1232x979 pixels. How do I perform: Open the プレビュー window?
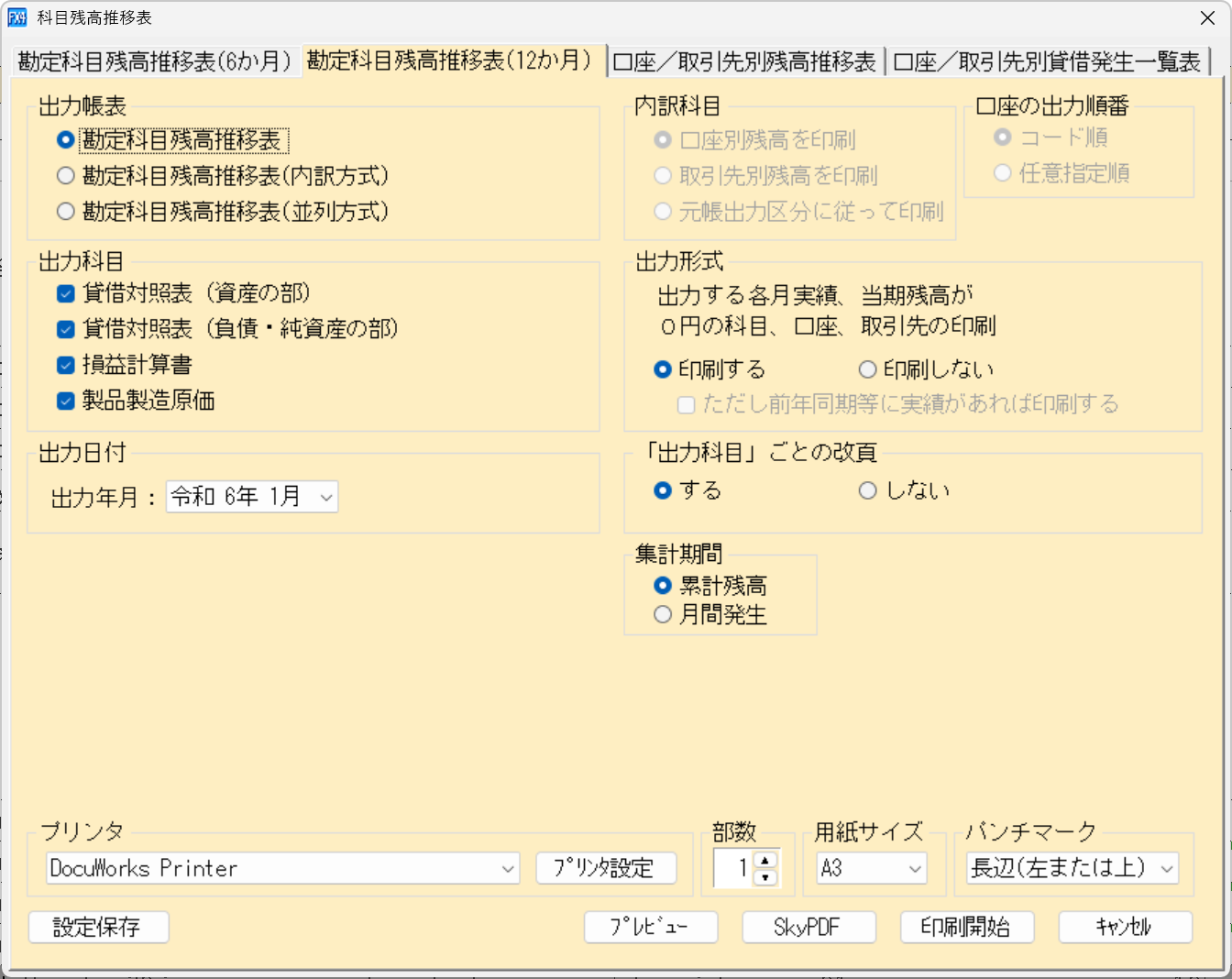[x=651, y=927]
